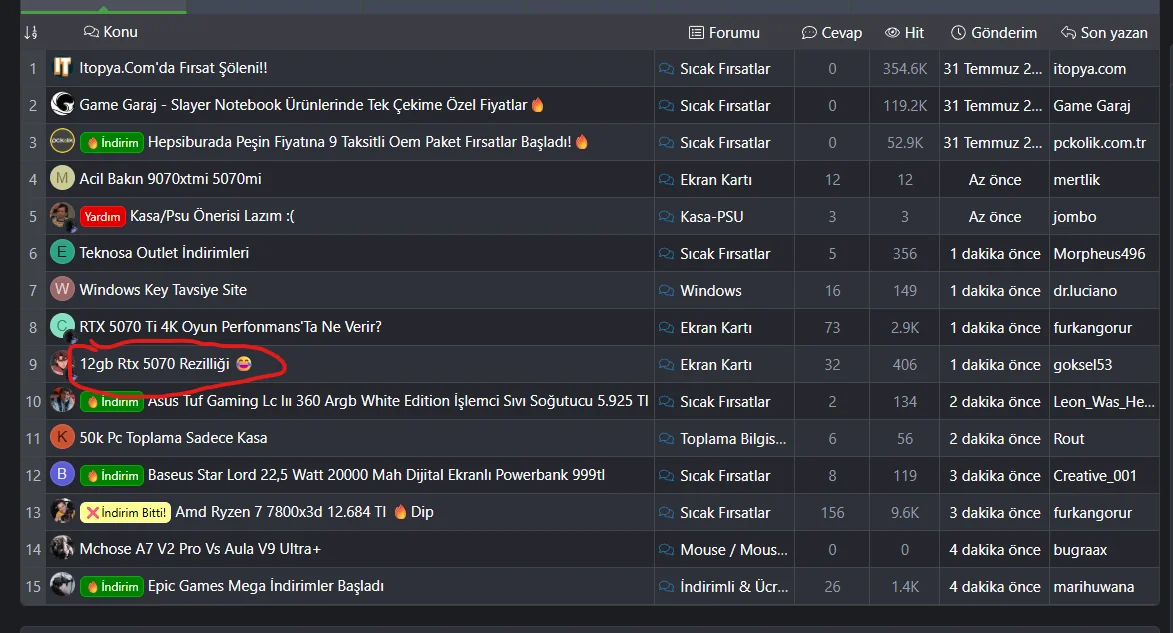Click red 'Yardım' tag in row 5

coord(102,216)
